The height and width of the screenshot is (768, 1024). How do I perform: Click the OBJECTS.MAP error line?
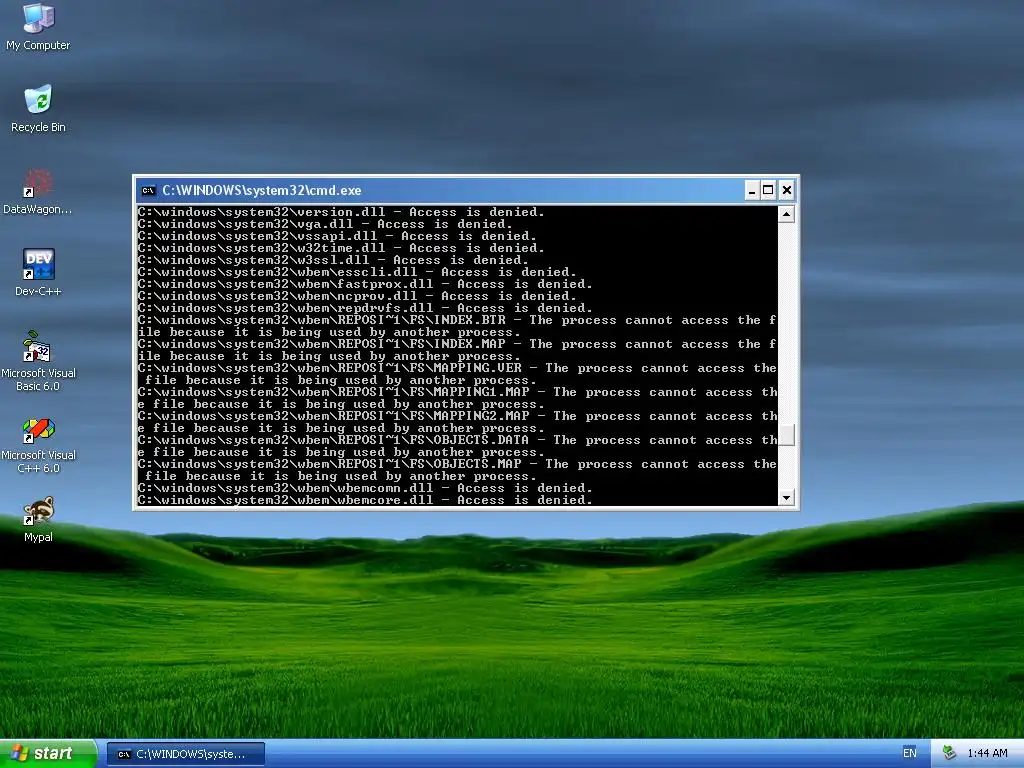[x=457, y=470]
